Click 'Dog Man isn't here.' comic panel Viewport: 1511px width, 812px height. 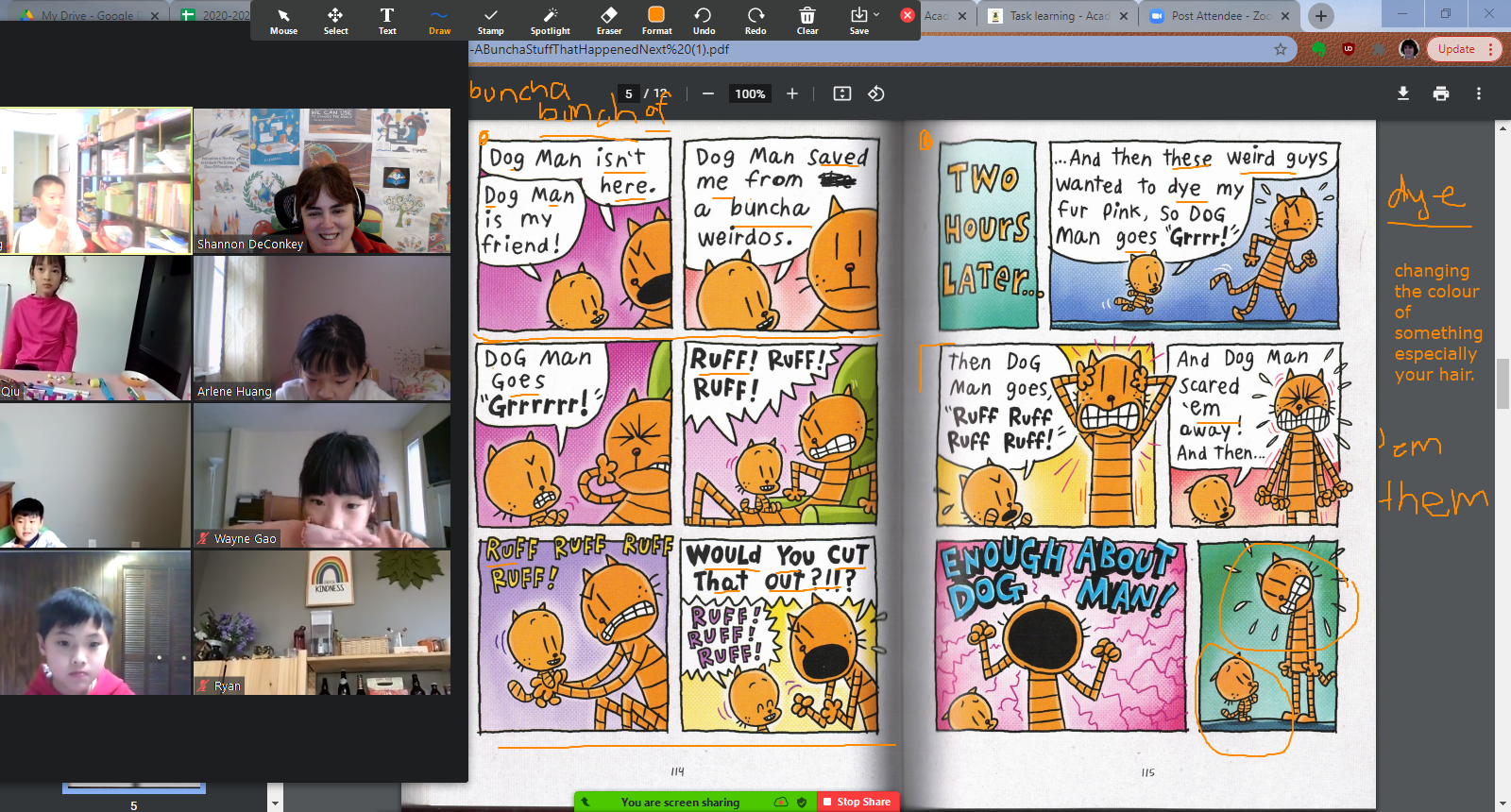(575, 235)
